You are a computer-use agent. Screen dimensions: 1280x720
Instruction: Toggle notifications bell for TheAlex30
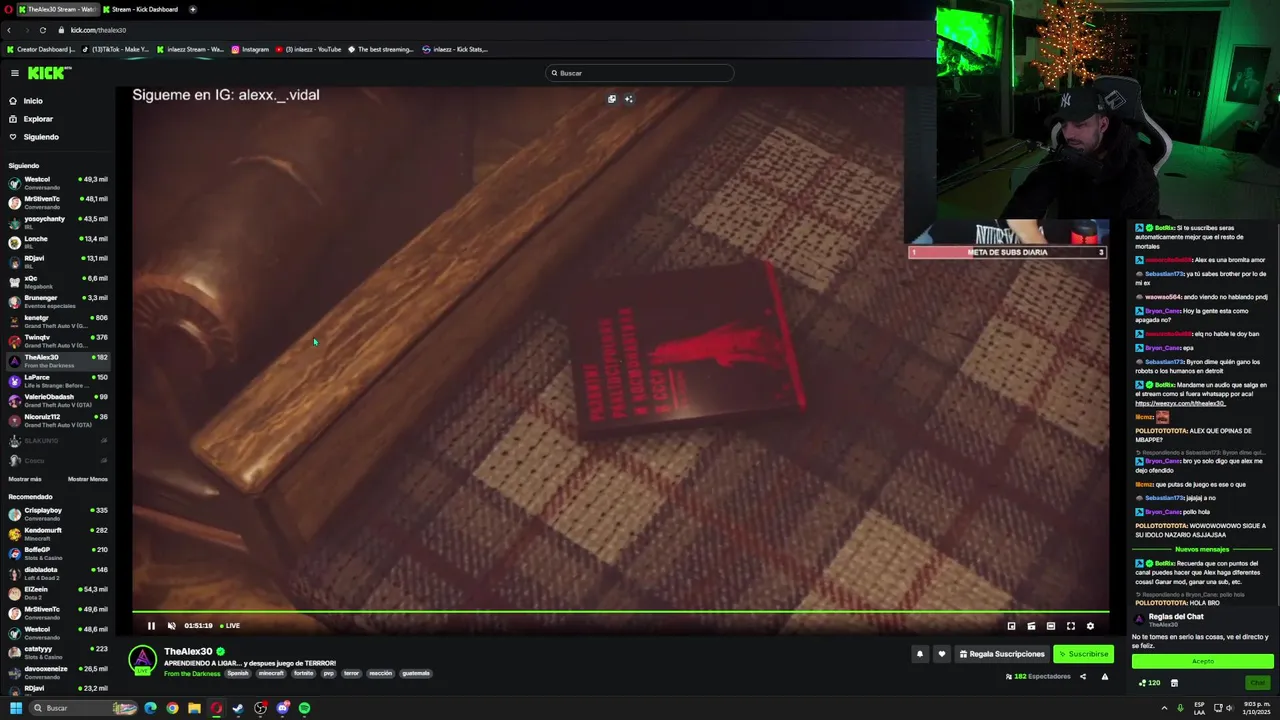coord(919,654)
